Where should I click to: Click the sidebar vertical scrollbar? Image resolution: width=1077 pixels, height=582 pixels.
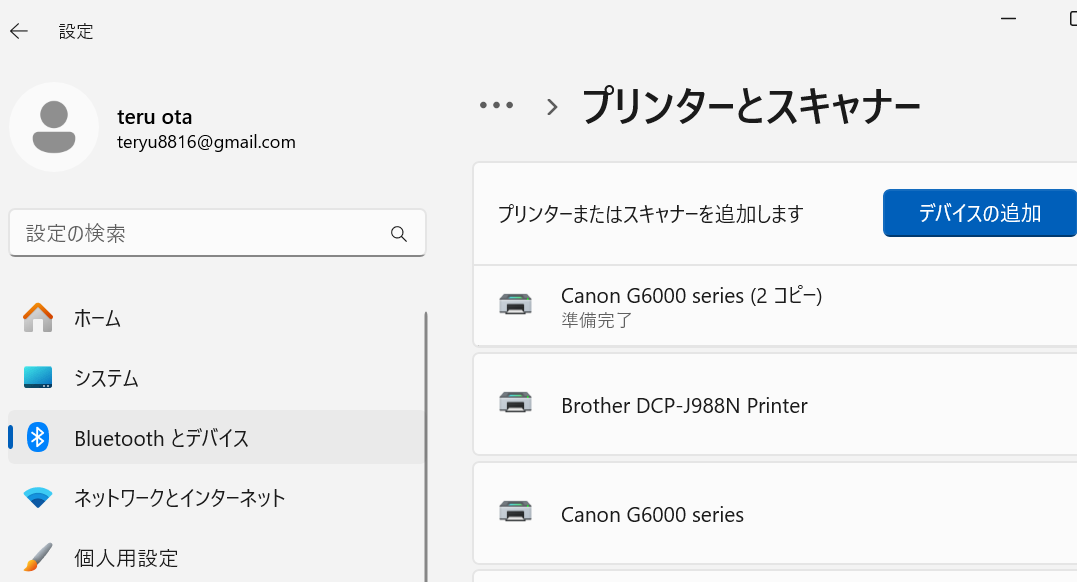[426, 447]
